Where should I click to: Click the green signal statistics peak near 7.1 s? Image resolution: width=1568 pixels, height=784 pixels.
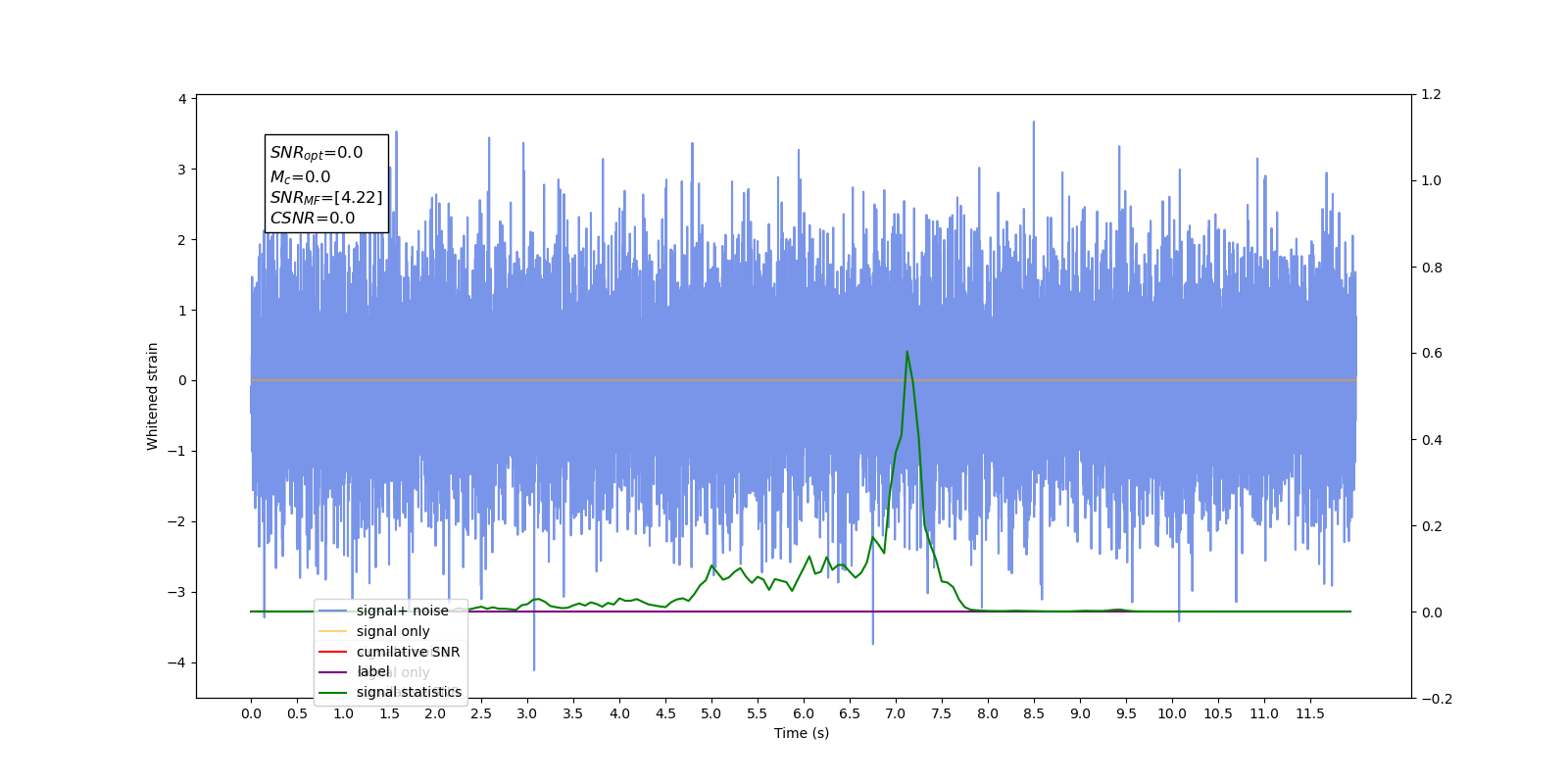(906, 352)
